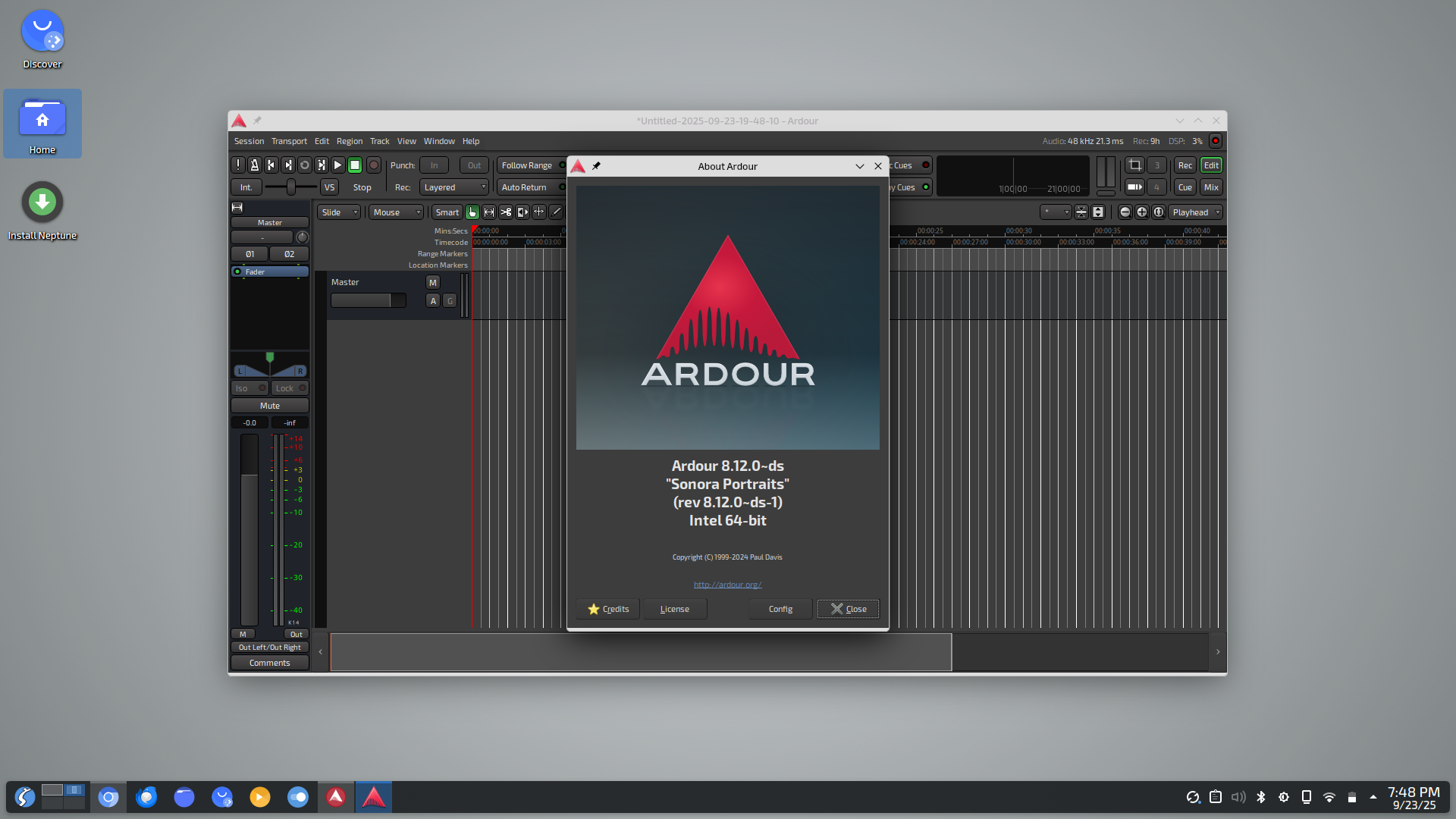Select the Cut scissors tool
Image resolution: width=1456 pixels, height=819 pixels.
(506, 212)
